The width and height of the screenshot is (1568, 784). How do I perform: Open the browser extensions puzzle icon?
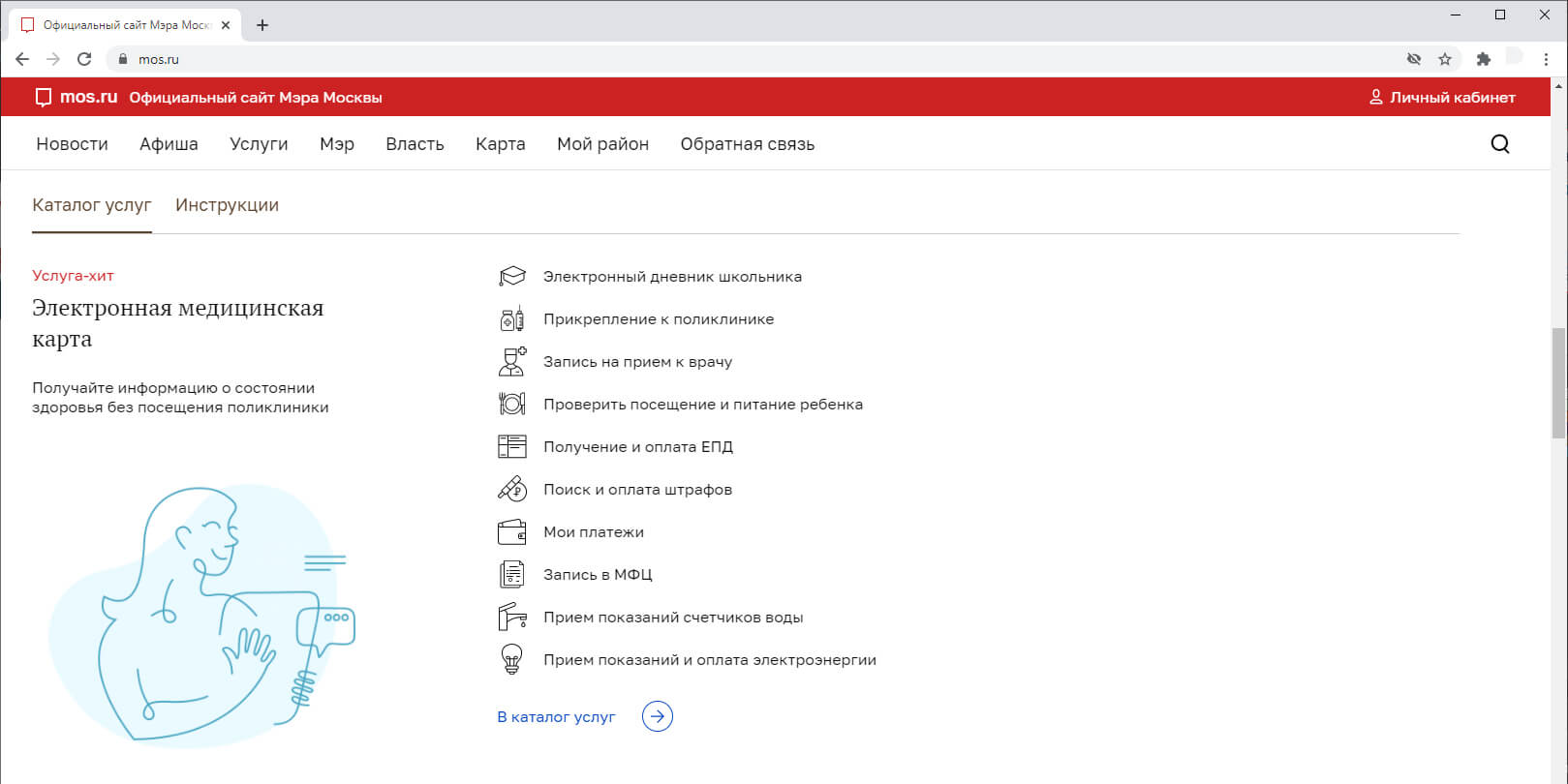[x=1483, y=59]
